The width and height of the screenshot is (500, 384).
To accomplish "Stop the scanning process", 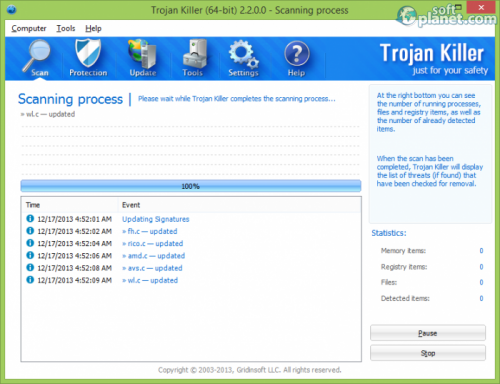I will (x=428, y=353).
